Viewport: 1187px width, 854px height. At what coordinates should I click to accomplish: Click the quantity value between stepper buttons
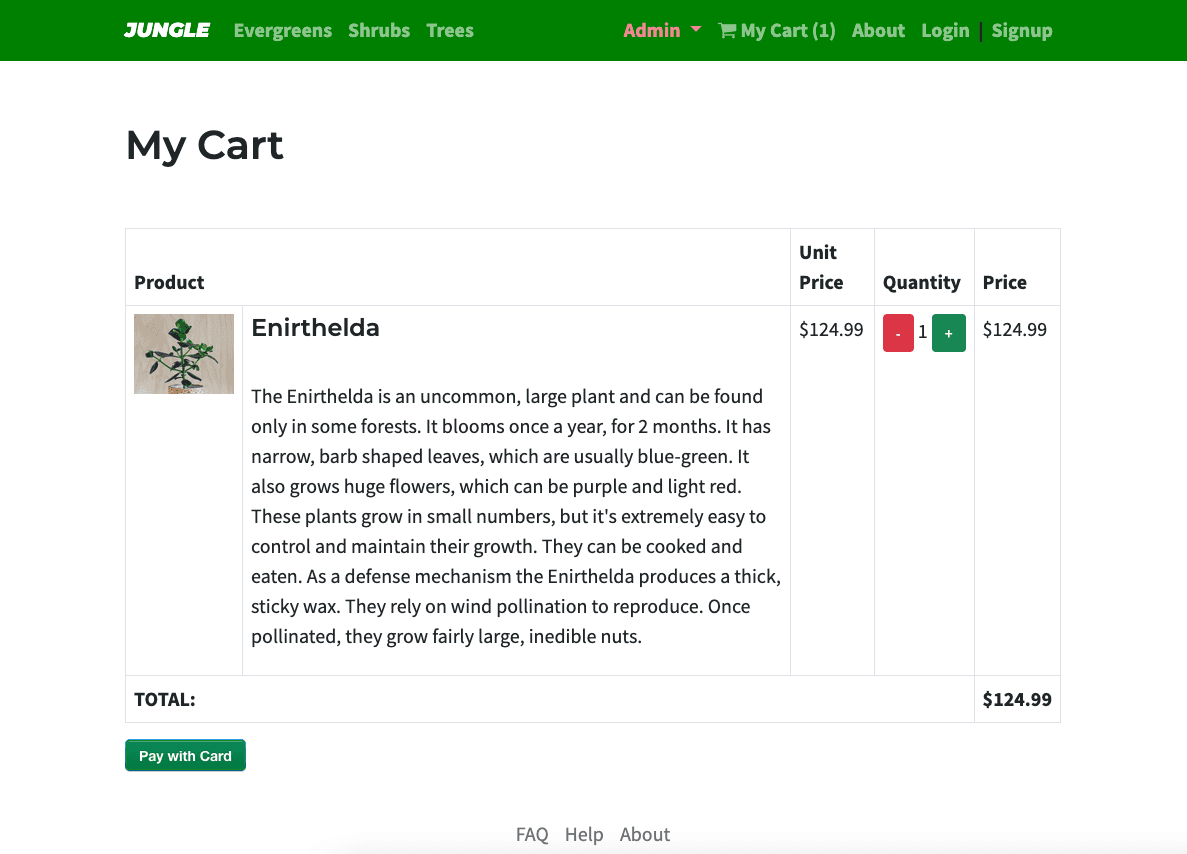923,332
